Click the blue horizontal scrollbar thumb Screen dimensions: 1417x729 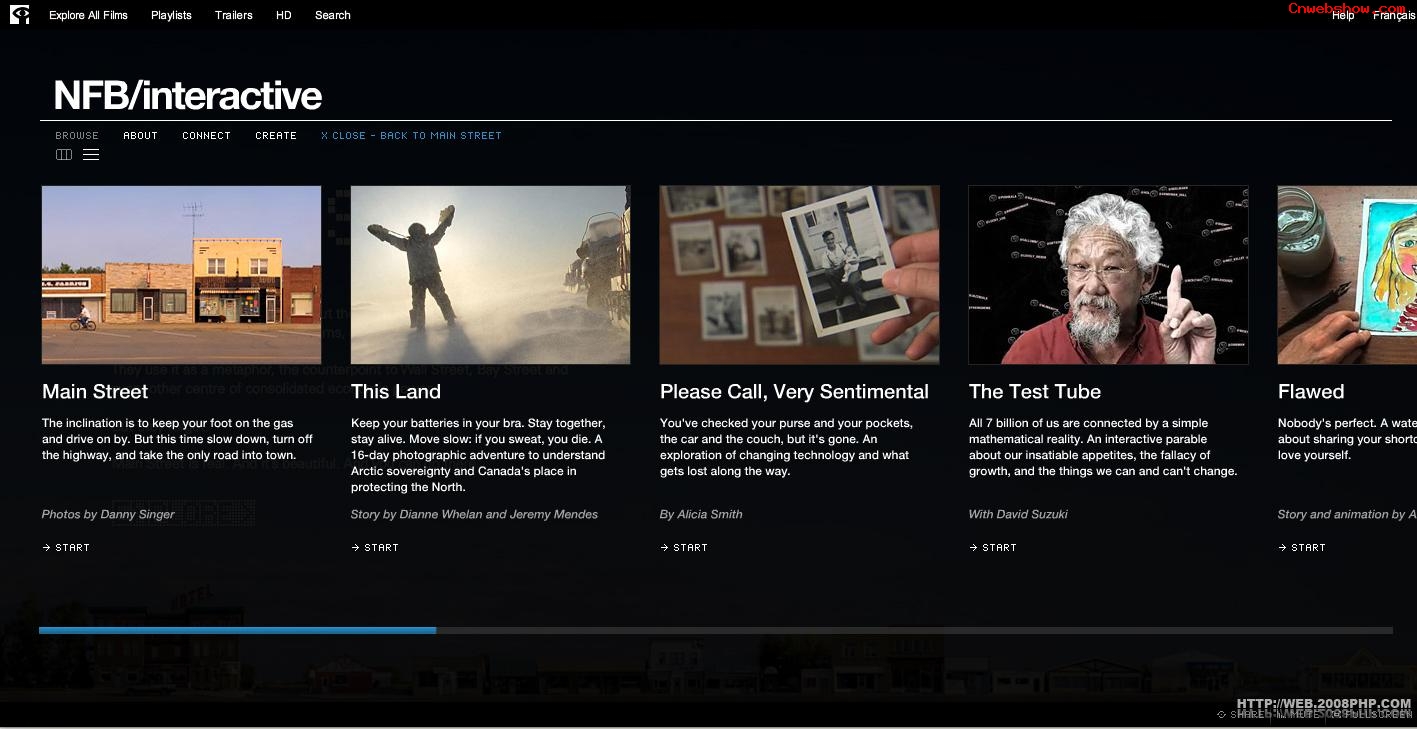tap(237, 630)
